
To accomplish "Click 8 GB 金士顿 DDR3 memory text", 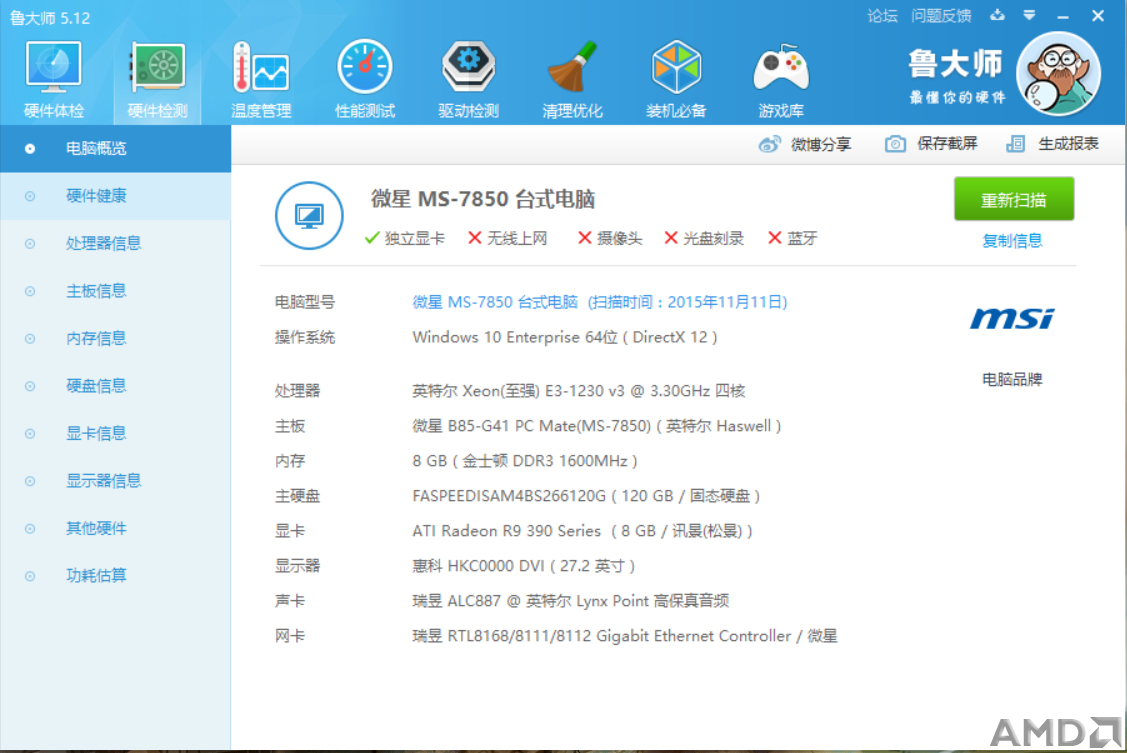I will (x=525, y=461).
